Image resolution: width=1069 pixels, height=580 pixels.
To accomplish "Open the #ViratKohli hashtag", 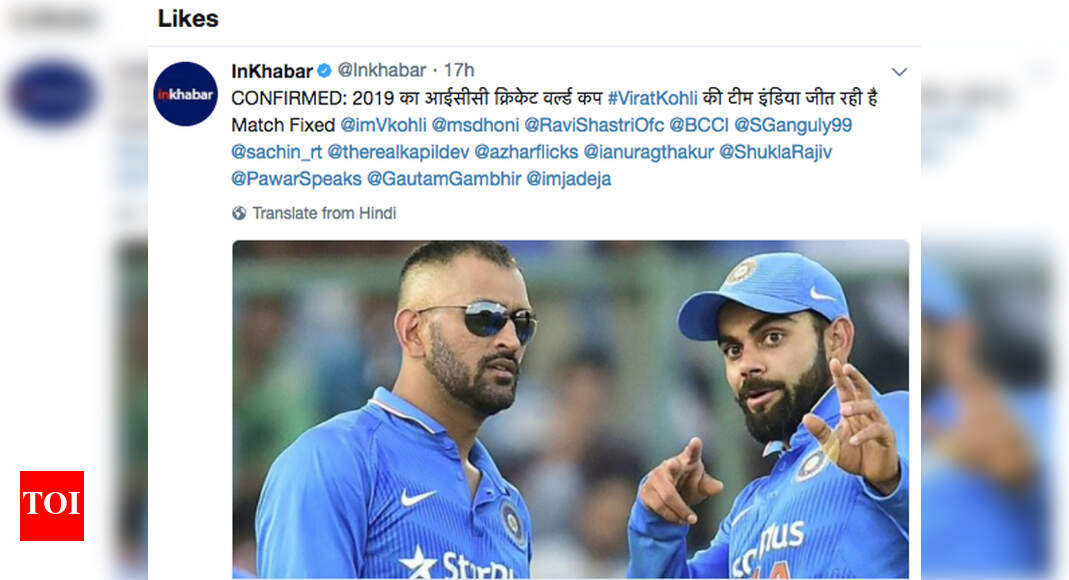I will [652, 98].
